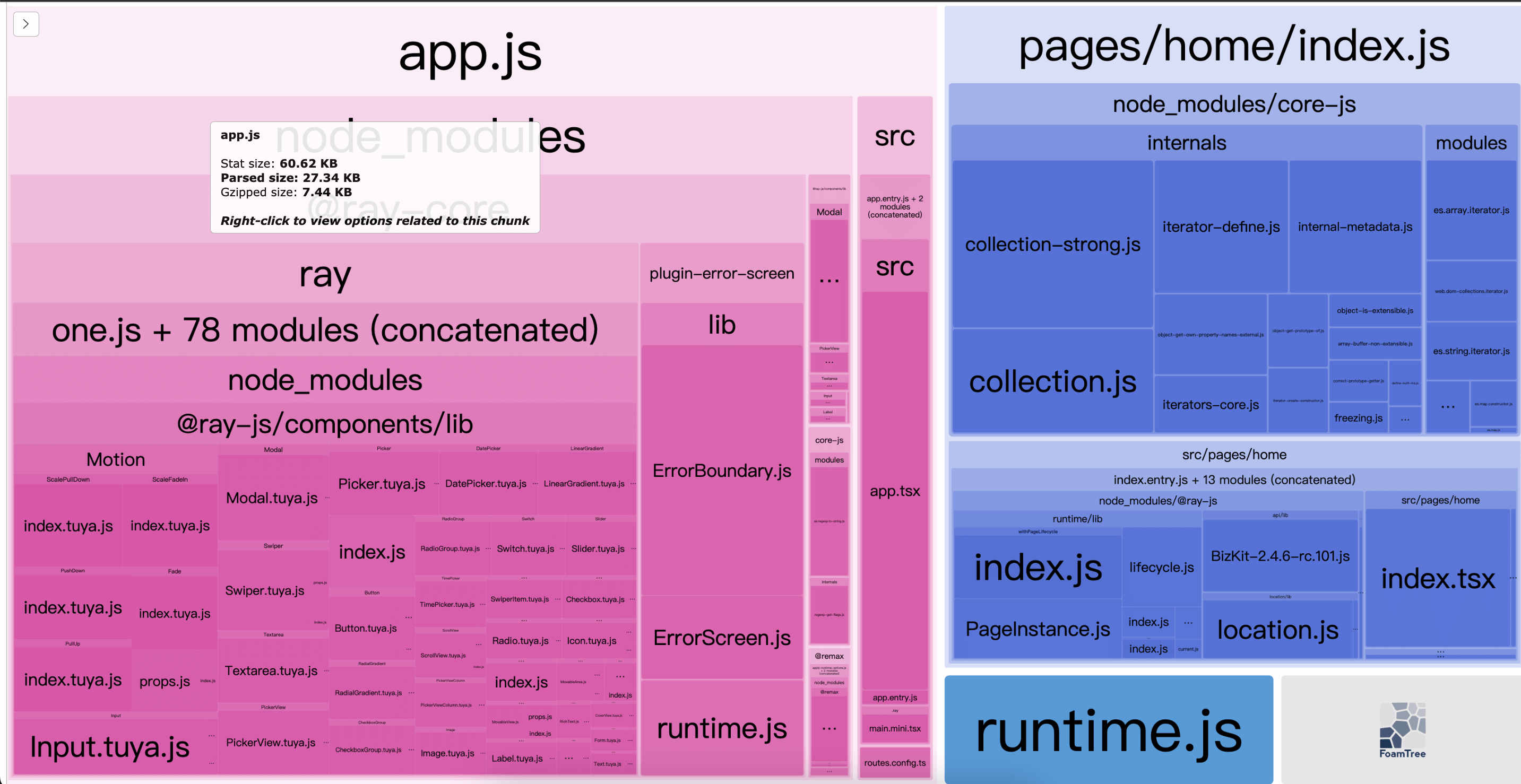Select the DatePicker.tuya.js module
This screenshot has height=784, width=1521.
click(486, 484)
